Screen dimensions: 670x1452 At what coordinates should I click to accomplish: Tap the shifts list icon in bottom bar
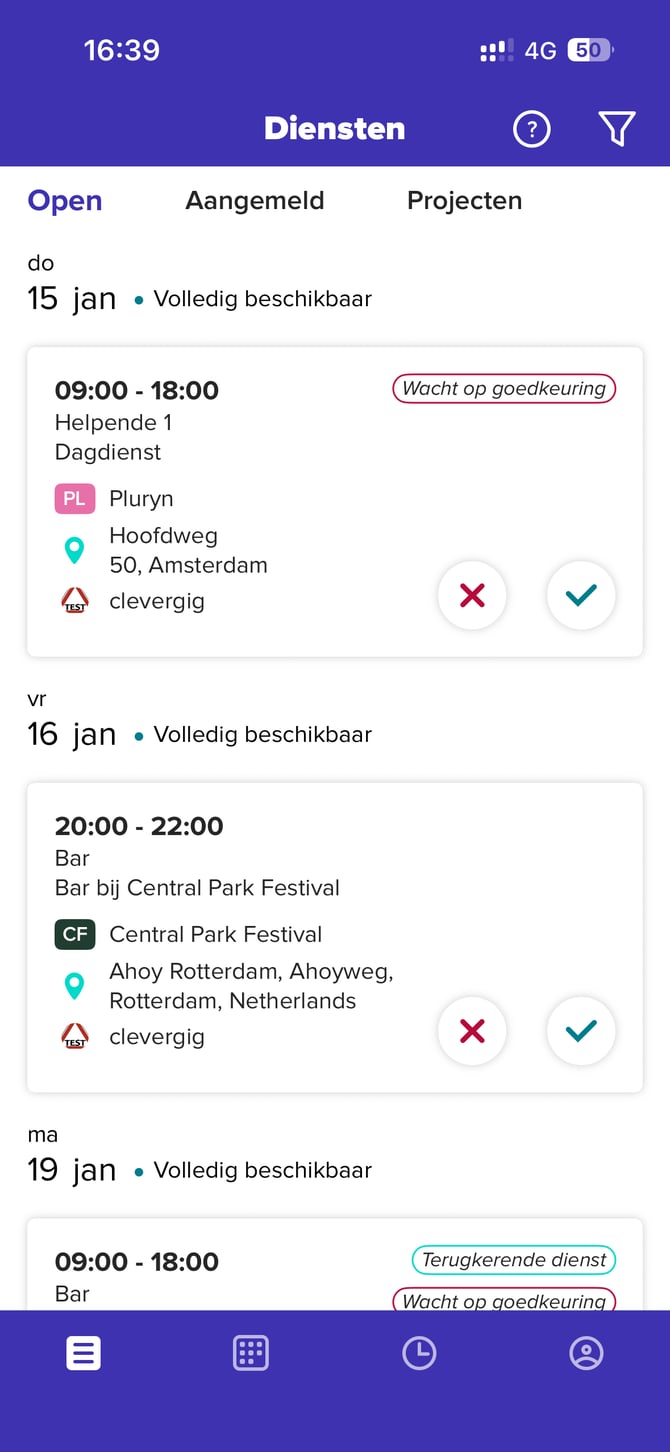point(83,1353)
